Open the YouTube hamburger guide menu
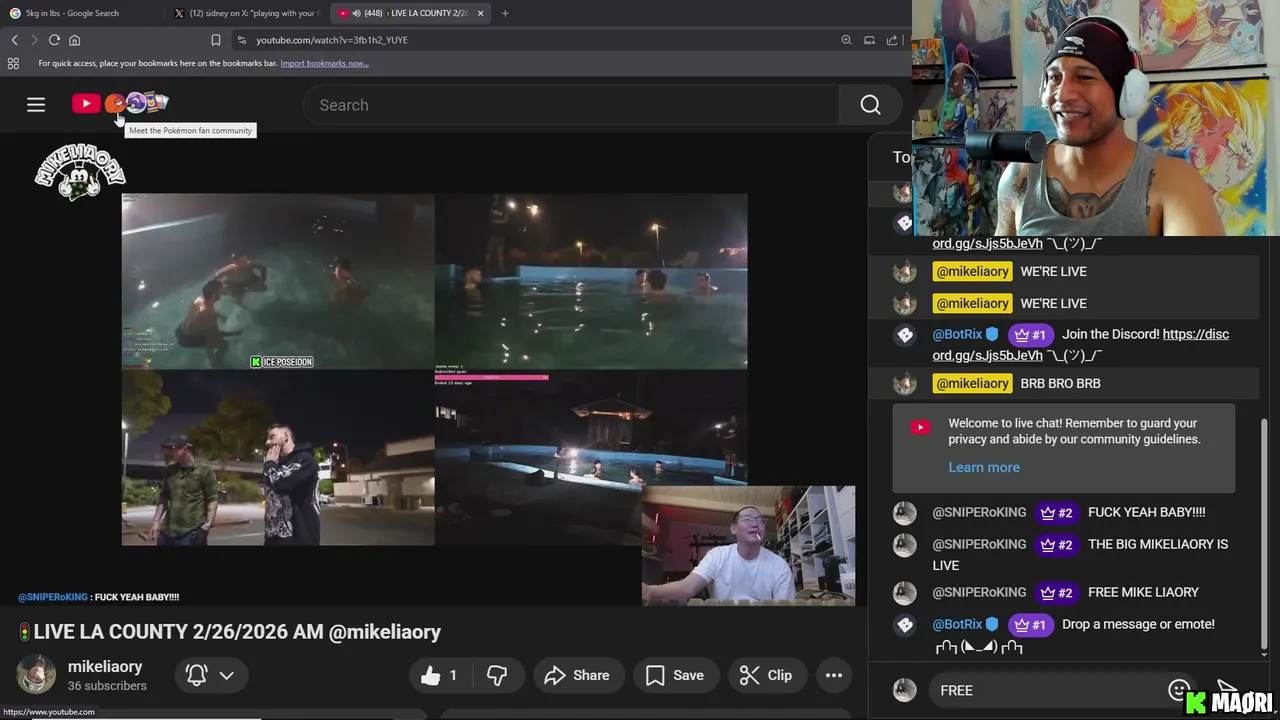The image size is (1280, 720). click(36, 104)
